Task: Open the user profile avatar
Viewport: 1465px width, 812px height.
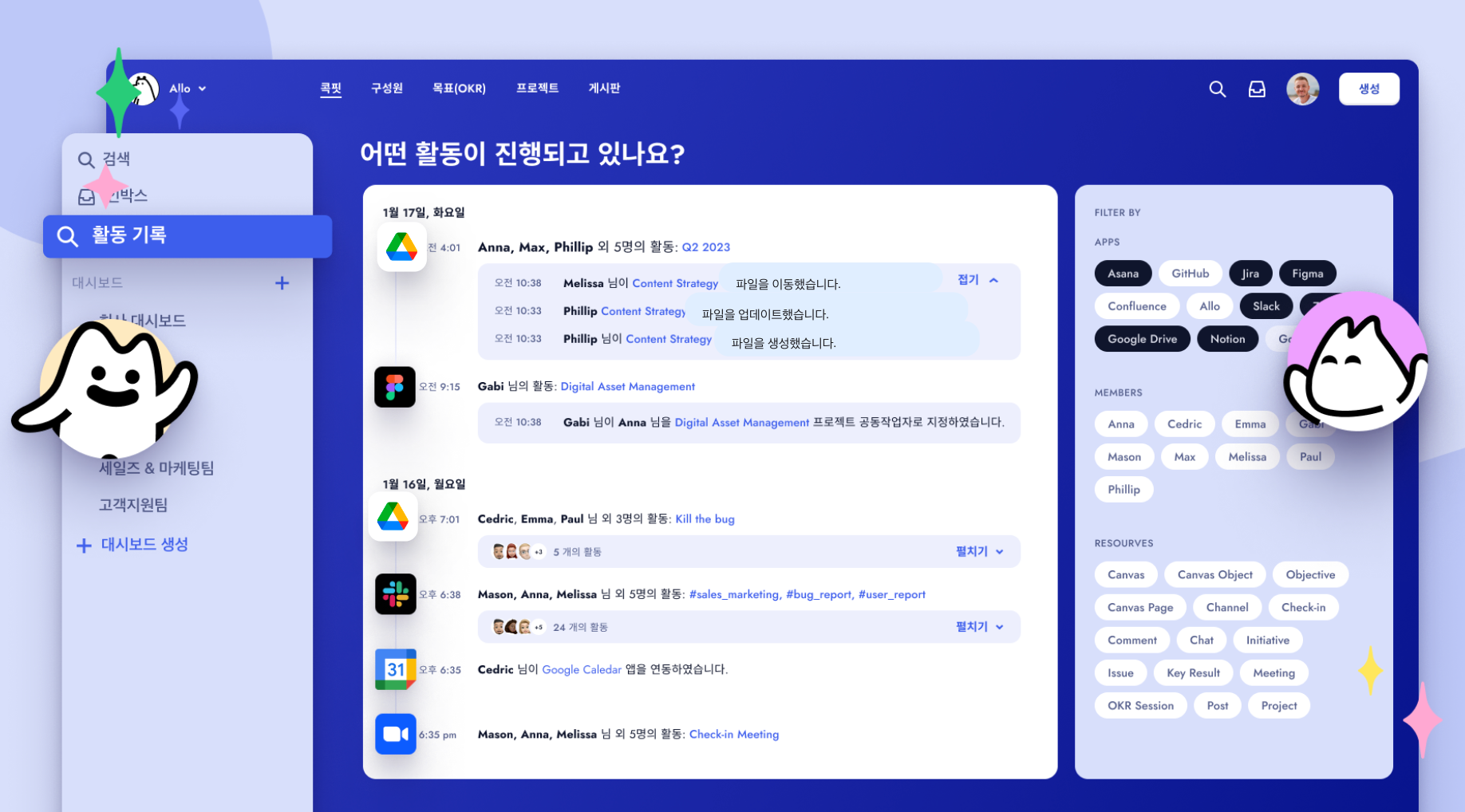Action: coord(1302,89)
